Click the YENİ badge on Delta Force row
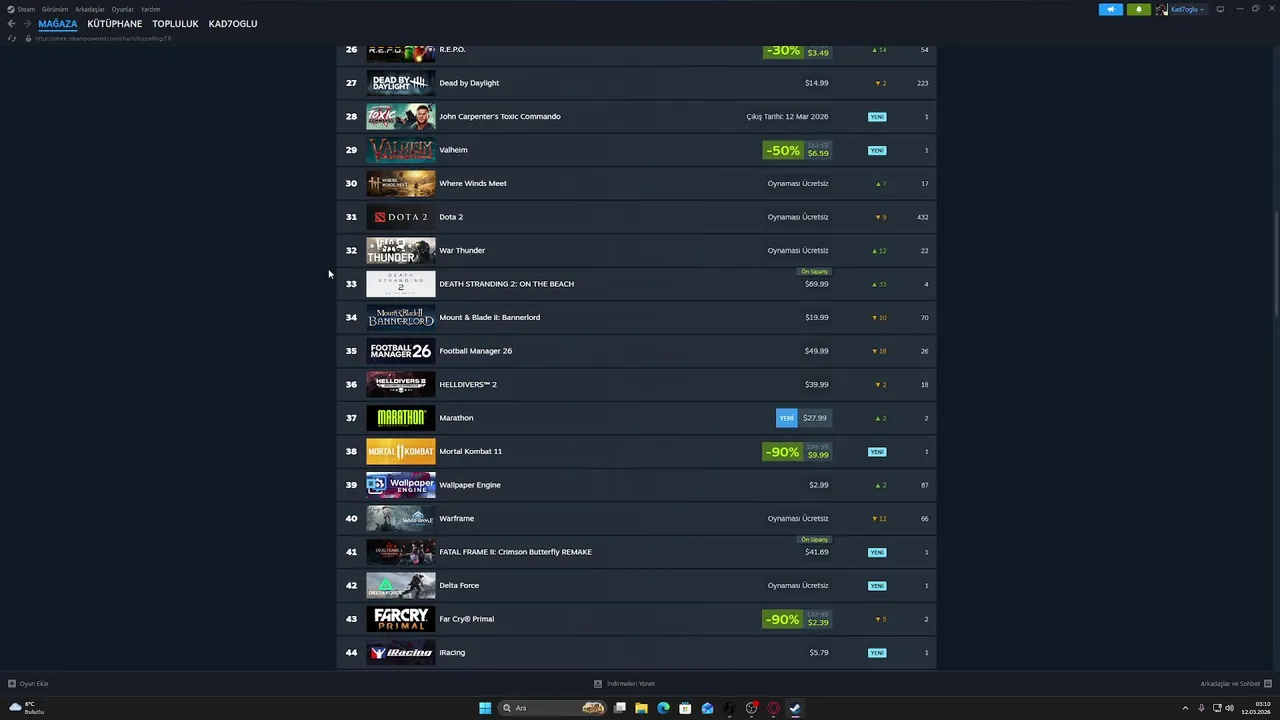 tap(877, 586)
